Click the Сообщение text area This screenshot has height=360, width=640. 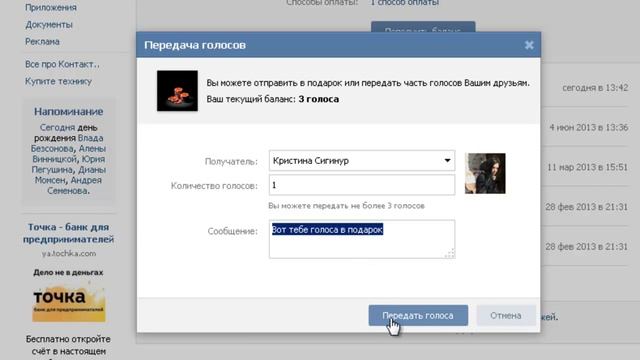362,239
